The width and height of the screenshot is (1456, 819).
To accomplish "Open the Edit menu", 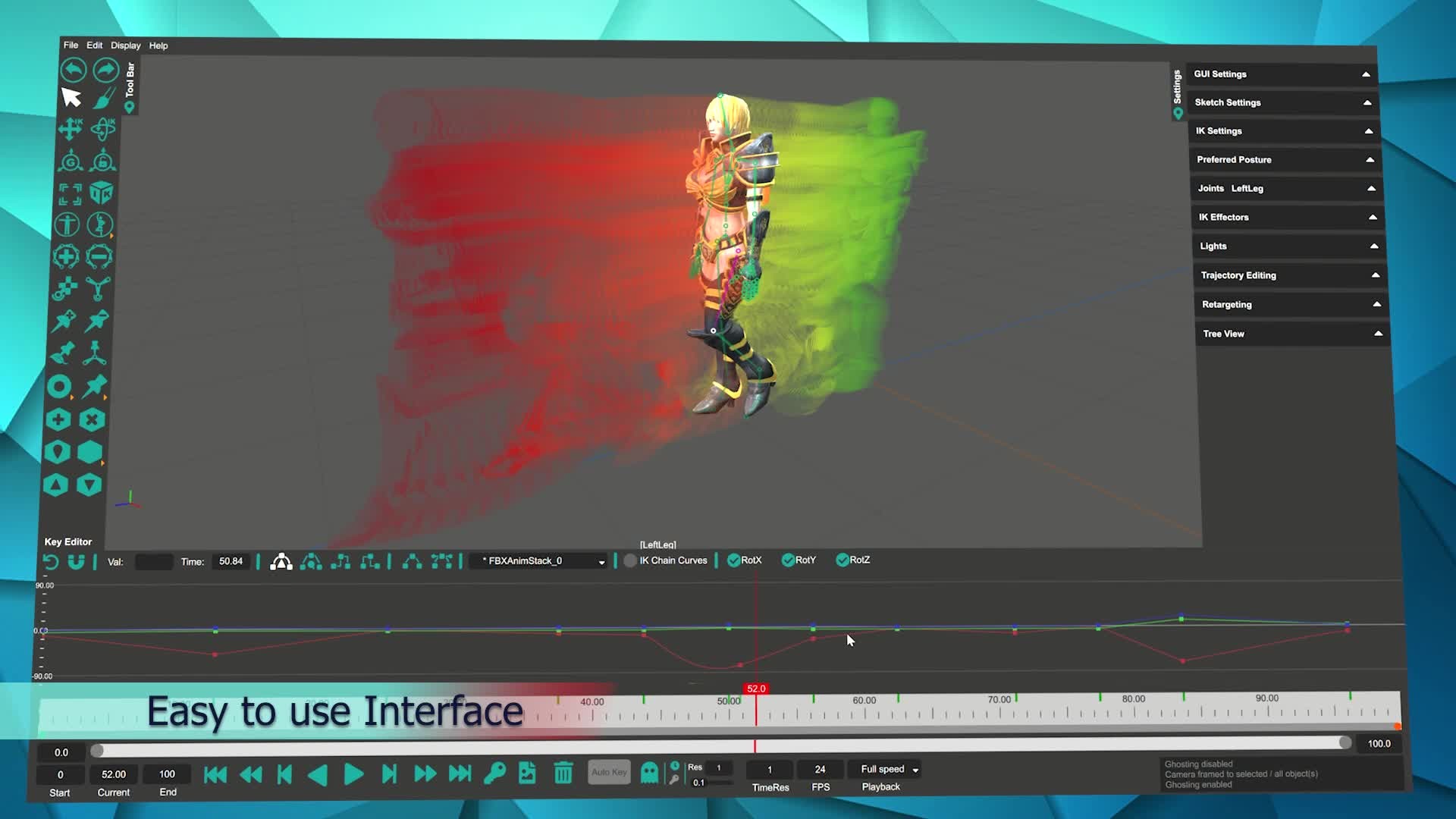I will pyautogui.click(x=94, y=45).
